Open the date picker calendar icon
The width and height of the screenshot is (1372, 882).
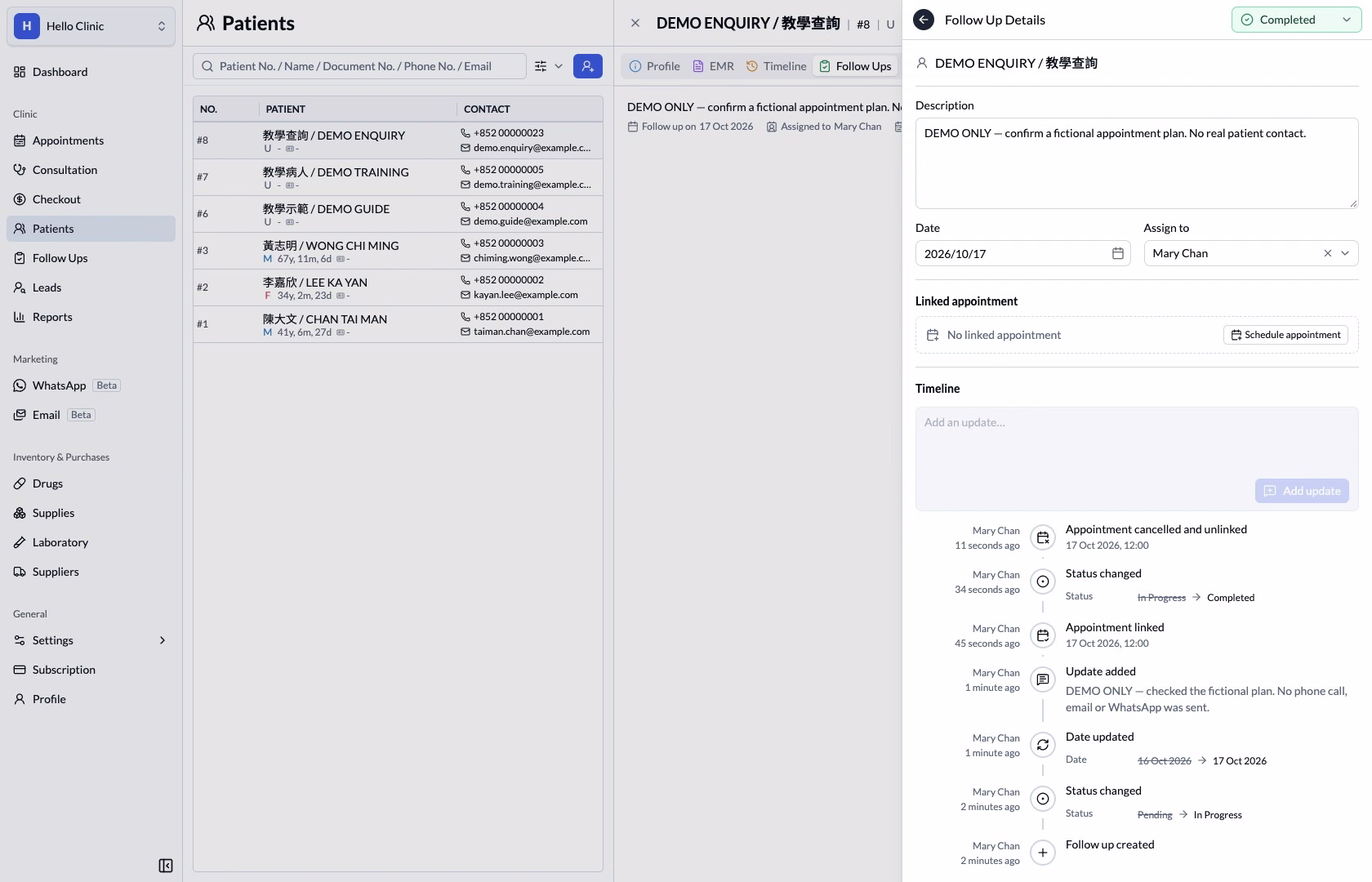[1118, 254]
